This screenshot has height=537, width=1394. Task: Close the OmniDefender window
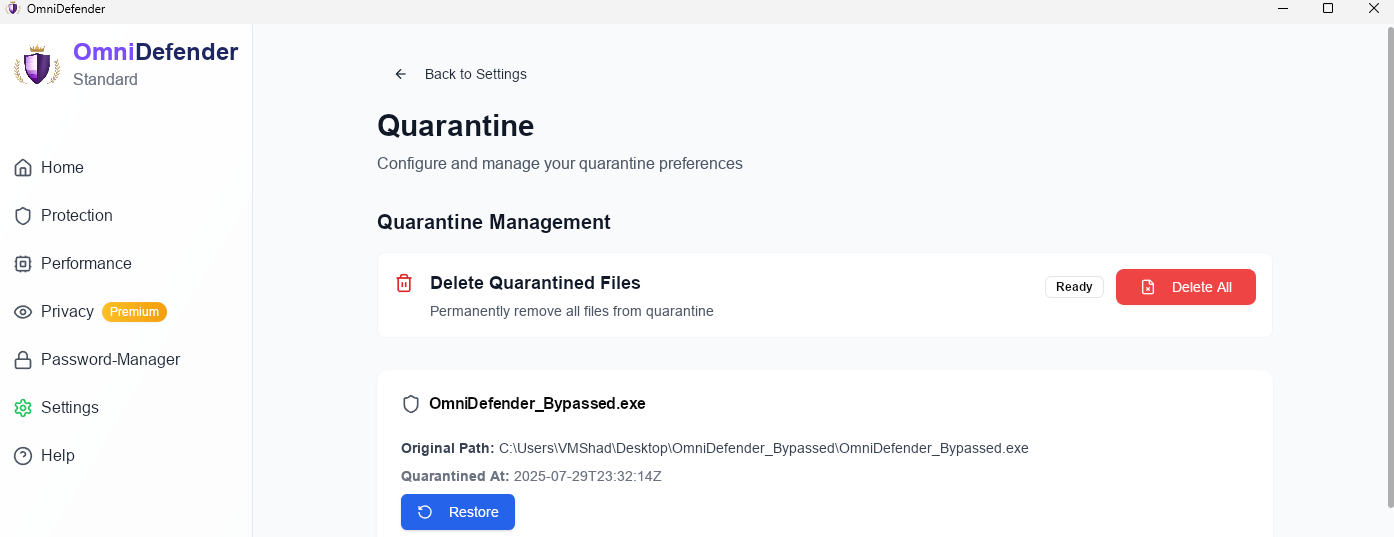click(1372, 9)
